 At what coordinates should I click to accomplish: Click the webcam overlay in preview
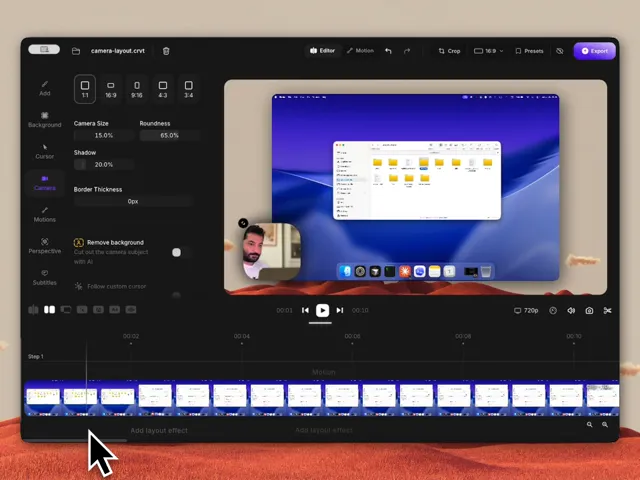coord(272,251)
